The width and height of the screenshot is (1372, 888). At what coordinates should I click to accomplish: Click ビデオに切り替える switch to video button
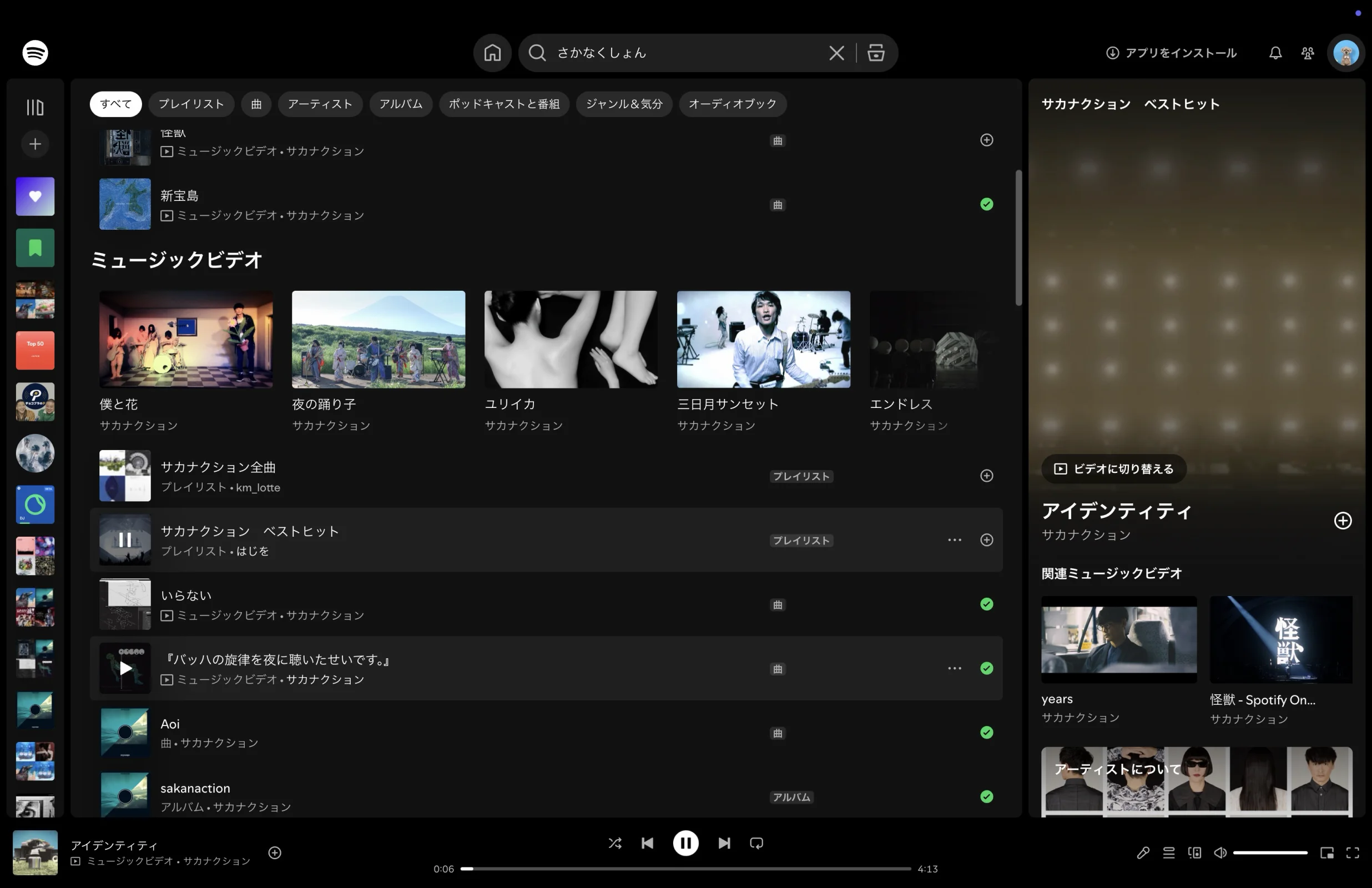point(1113,469)
